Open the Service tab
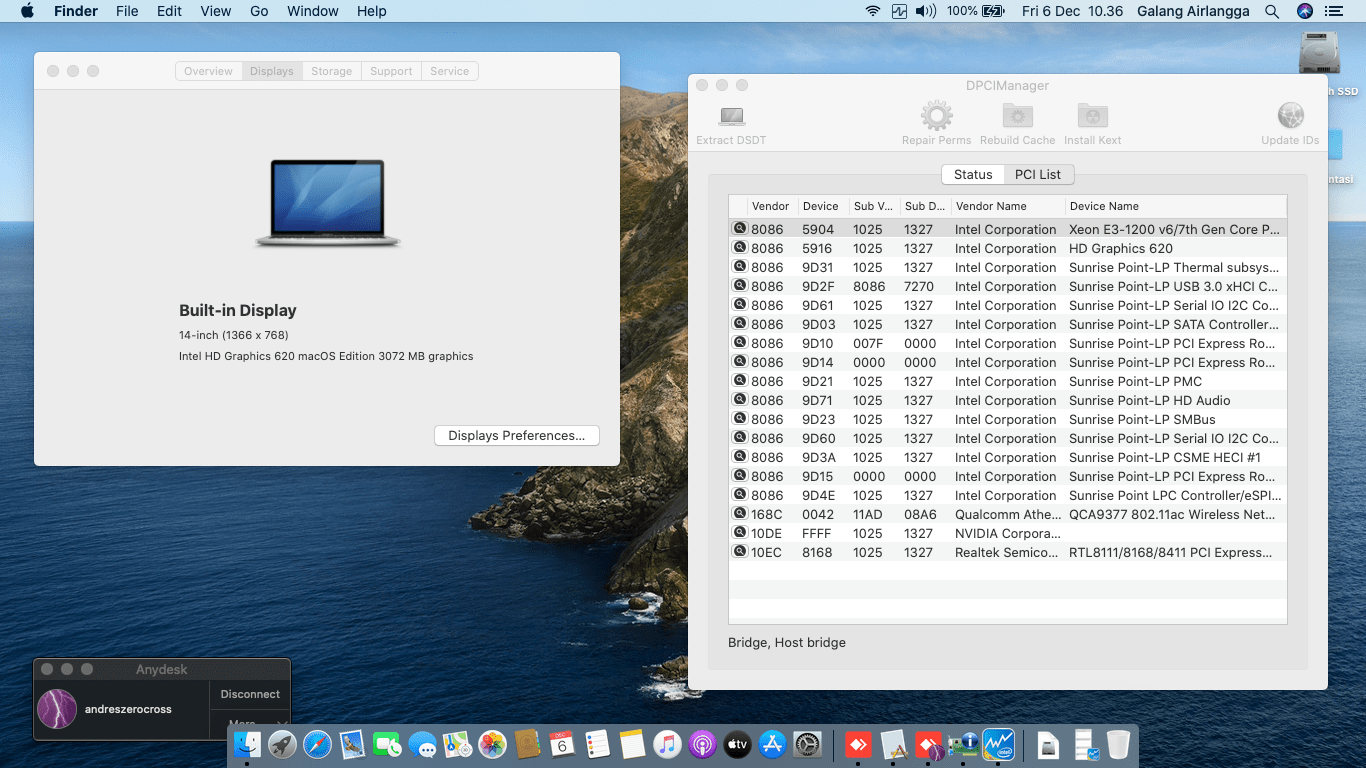1366x768 pixels. pyautogui.click(x=449, y=71)
